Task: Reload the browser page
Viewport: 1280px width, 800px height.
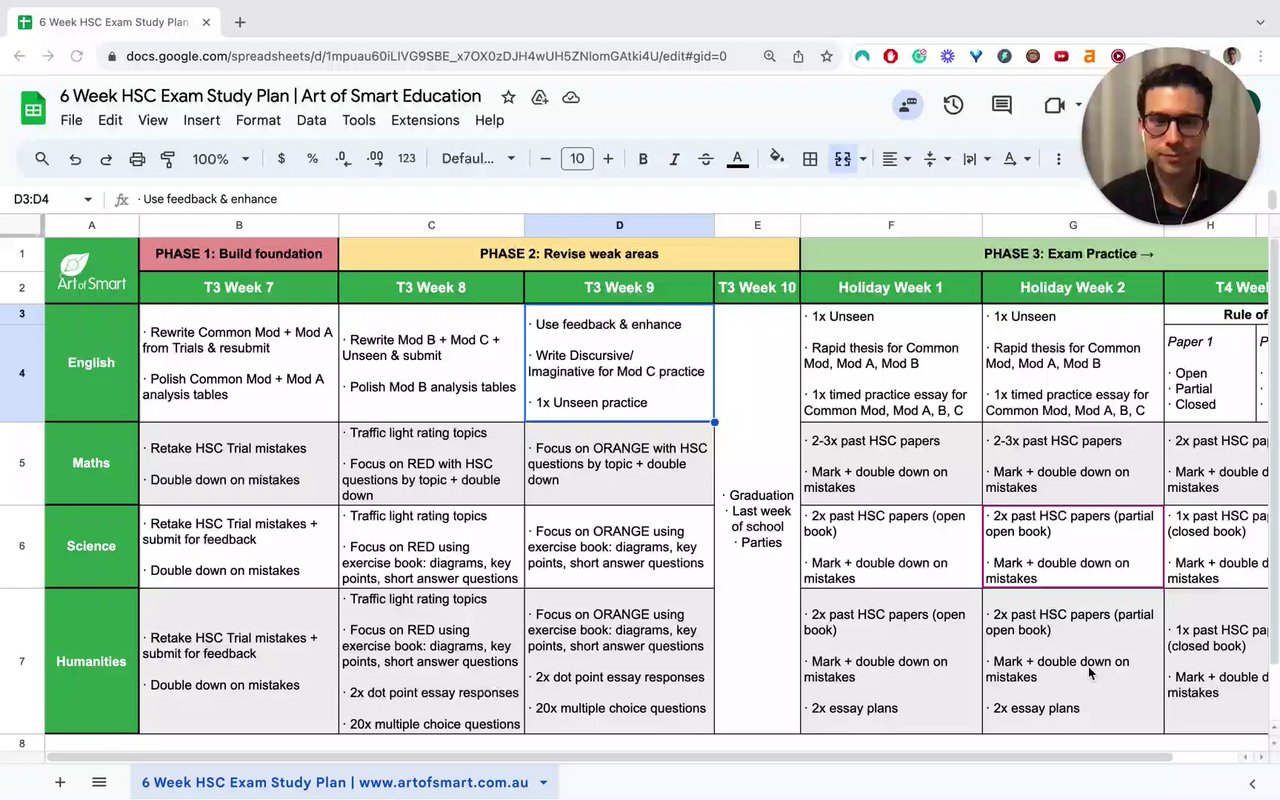Action: point(75,57)
